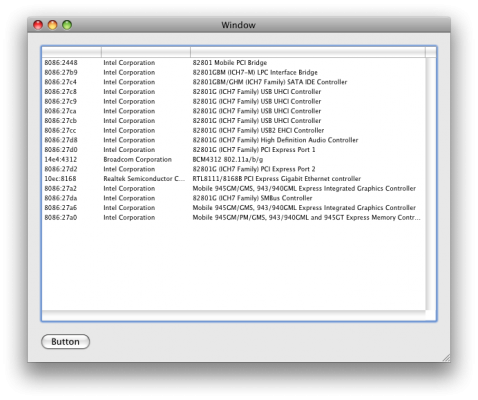Close the window with the red button

[38, 25]
